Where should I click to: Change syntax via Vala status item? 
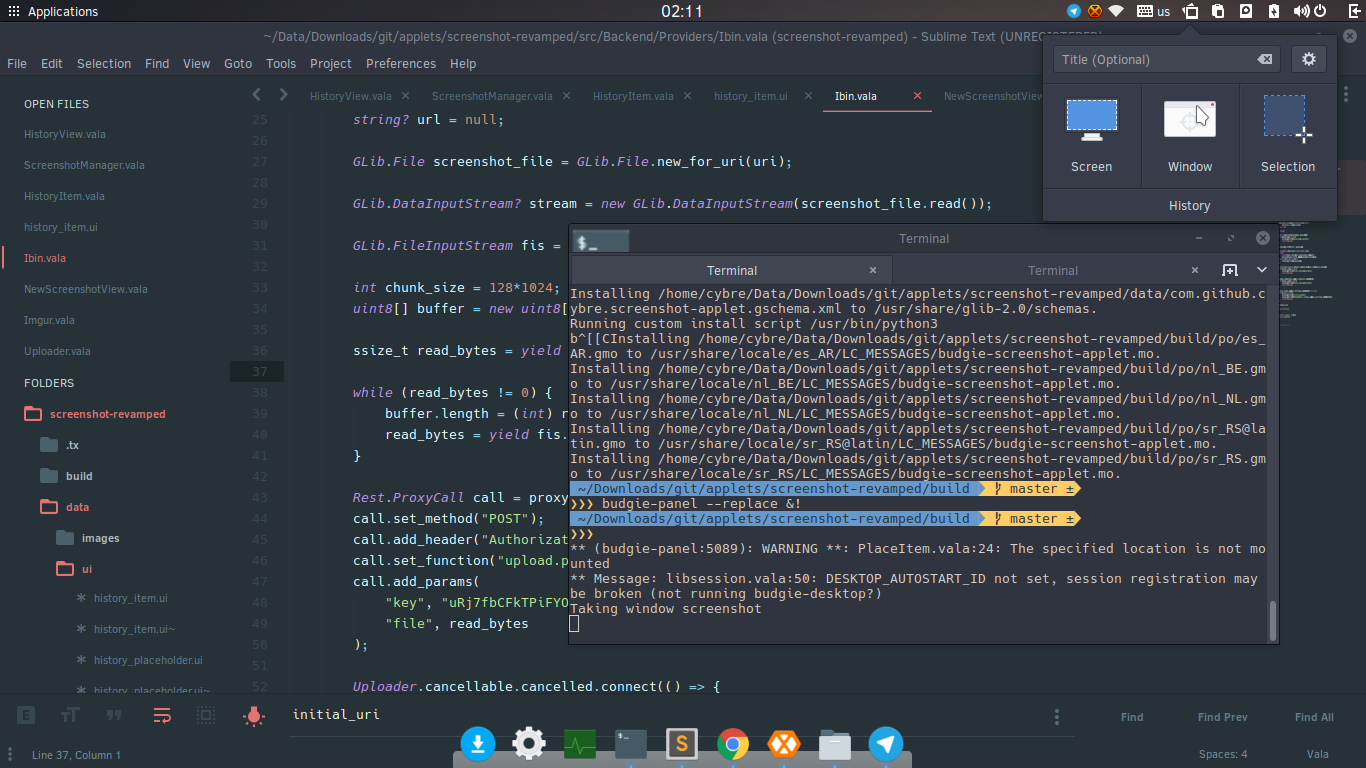(1317, 755)
